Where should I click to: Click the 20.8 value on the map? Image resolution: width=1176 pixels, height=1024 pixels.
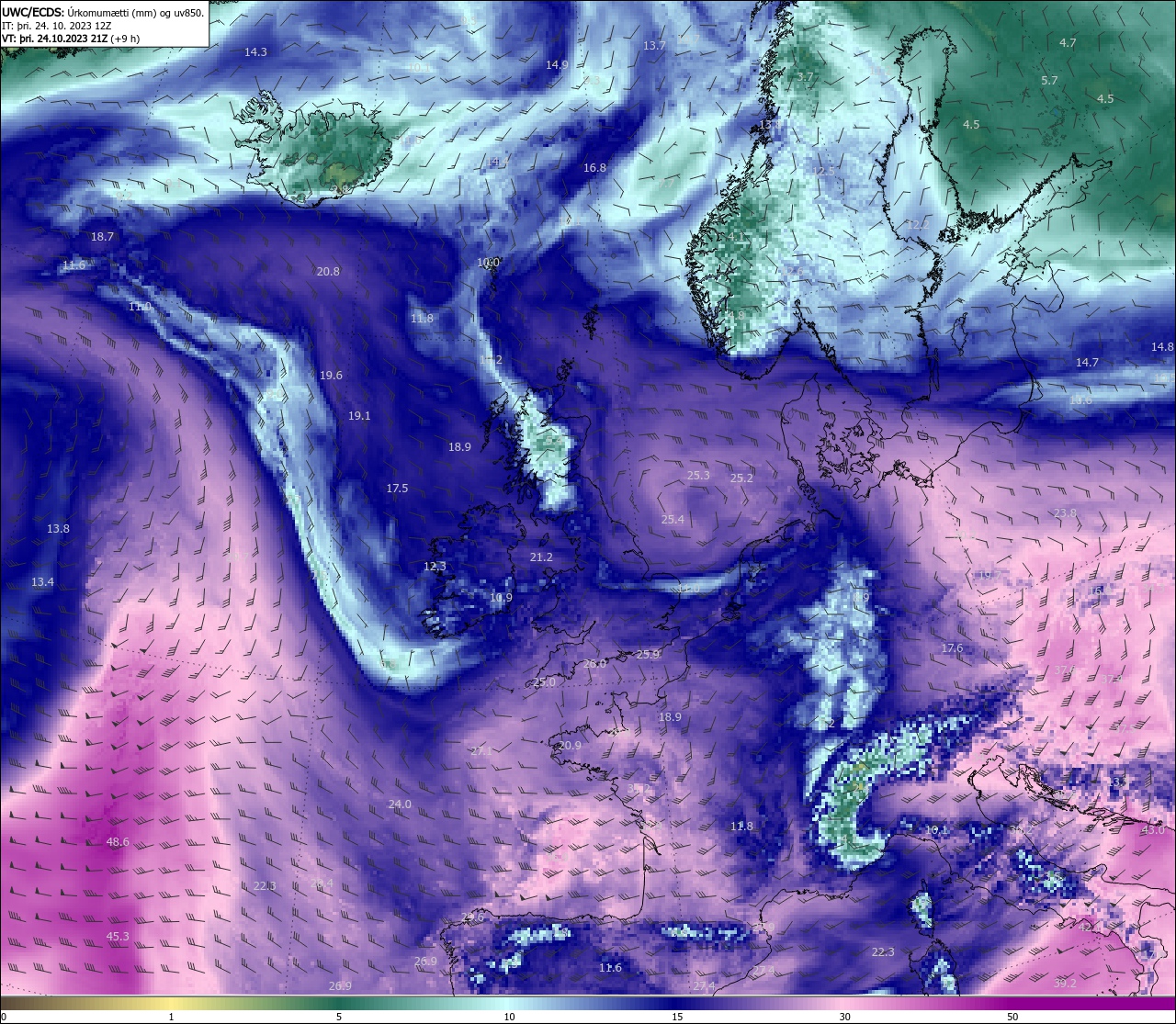328,272
